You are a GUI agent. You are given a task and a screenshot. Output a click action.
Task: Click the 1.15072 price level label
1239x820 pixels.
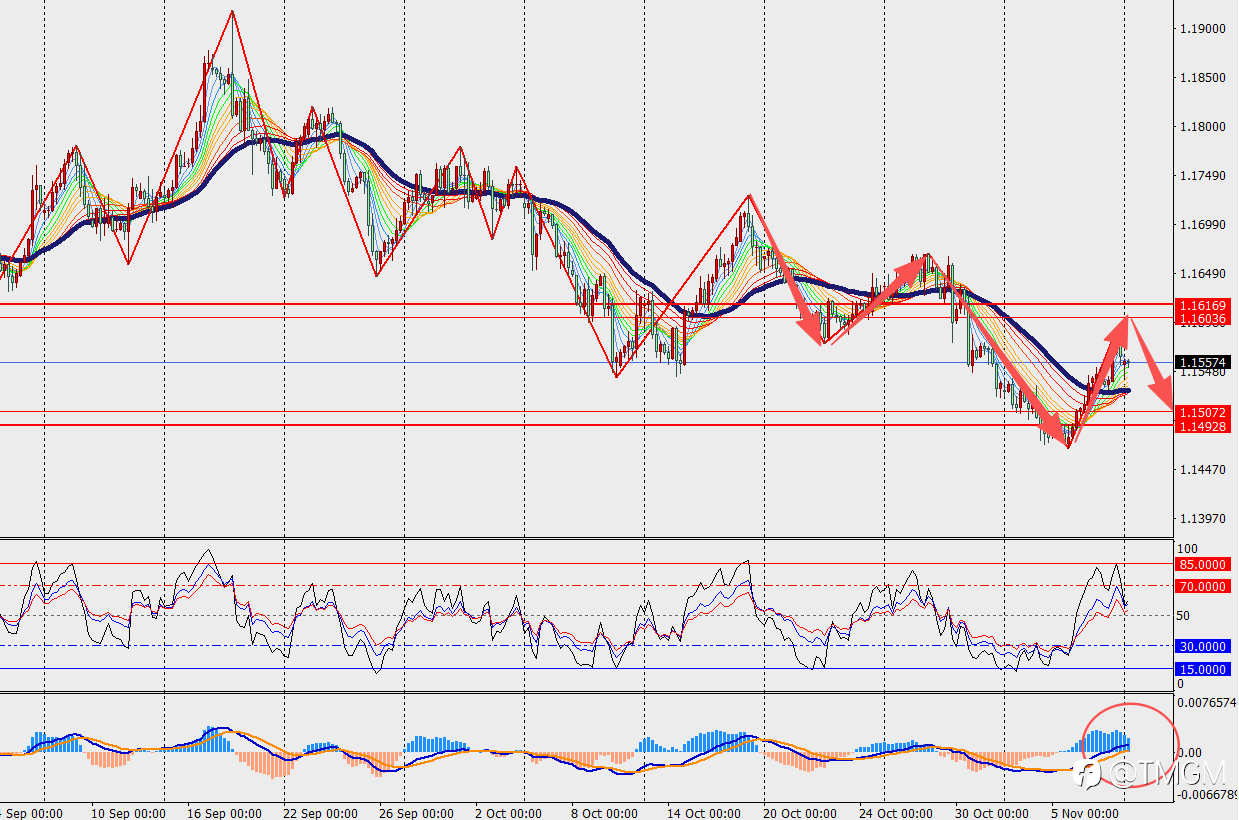point(1203,412)
